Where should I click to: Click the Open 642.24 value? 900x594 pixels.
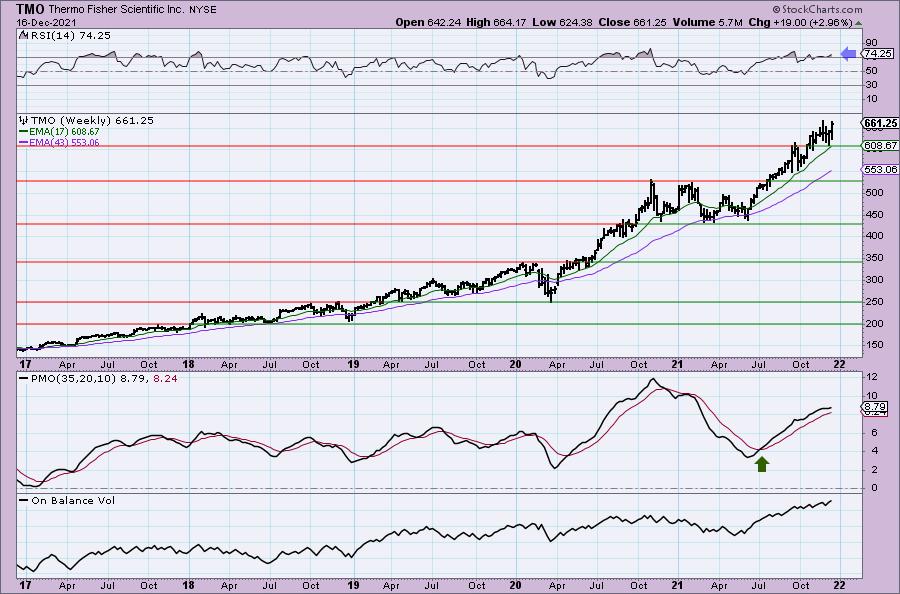click(x=428, y=22)
